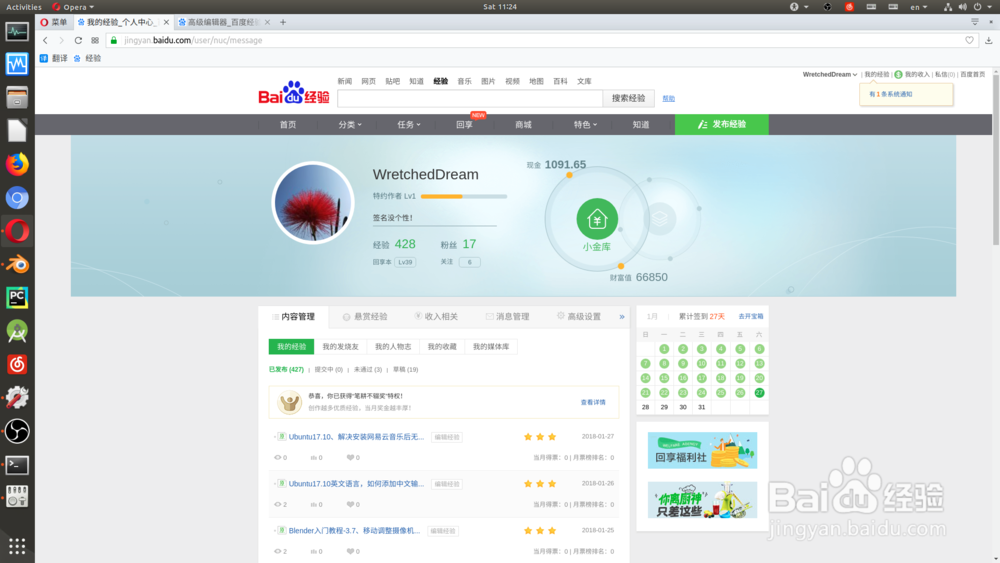Open the system notification 有1条系统通知
Image resolution: width=1000 pixels, height=563 pixels.
891,94
